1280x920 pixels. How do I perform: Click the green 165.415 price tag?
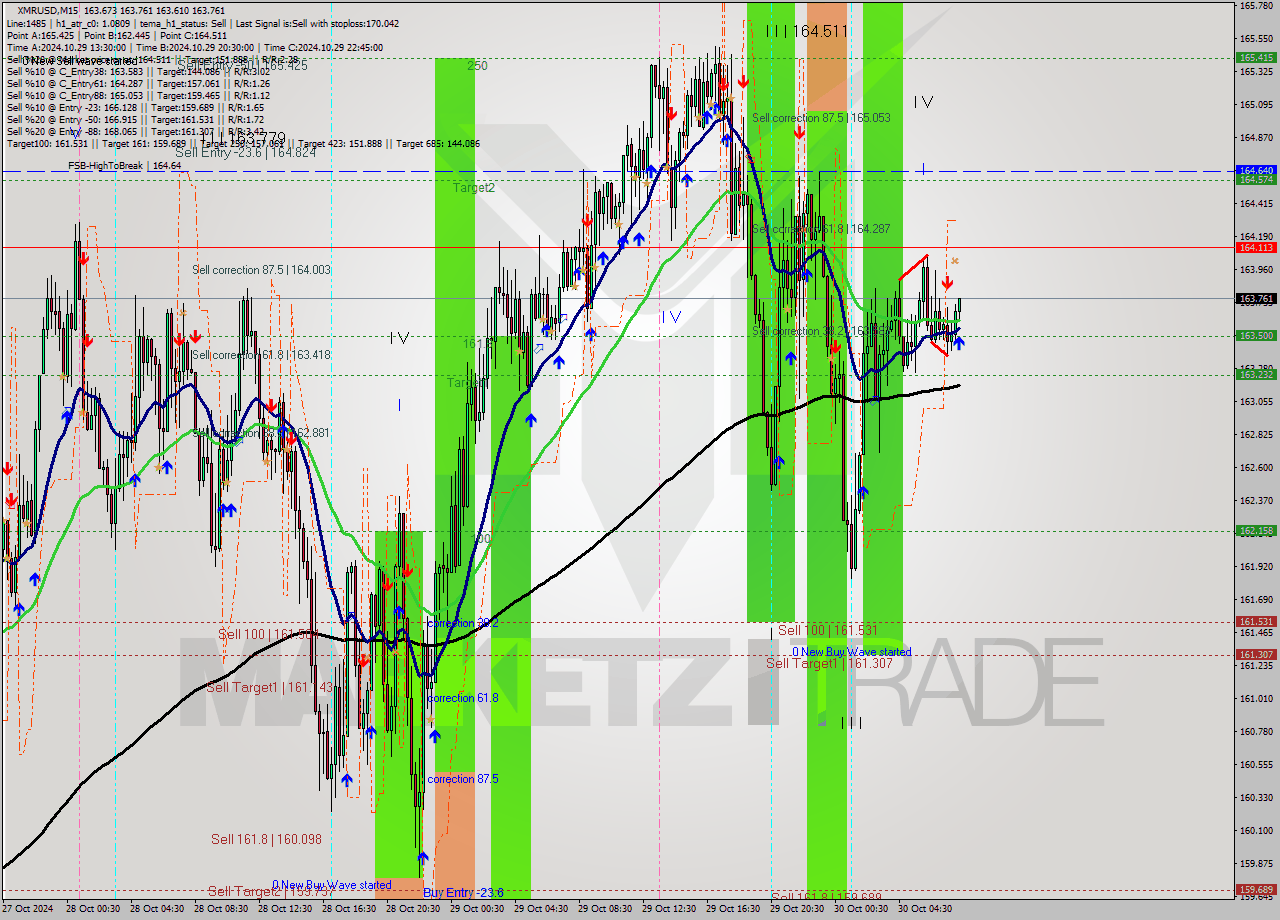(x=1256, y=58)
